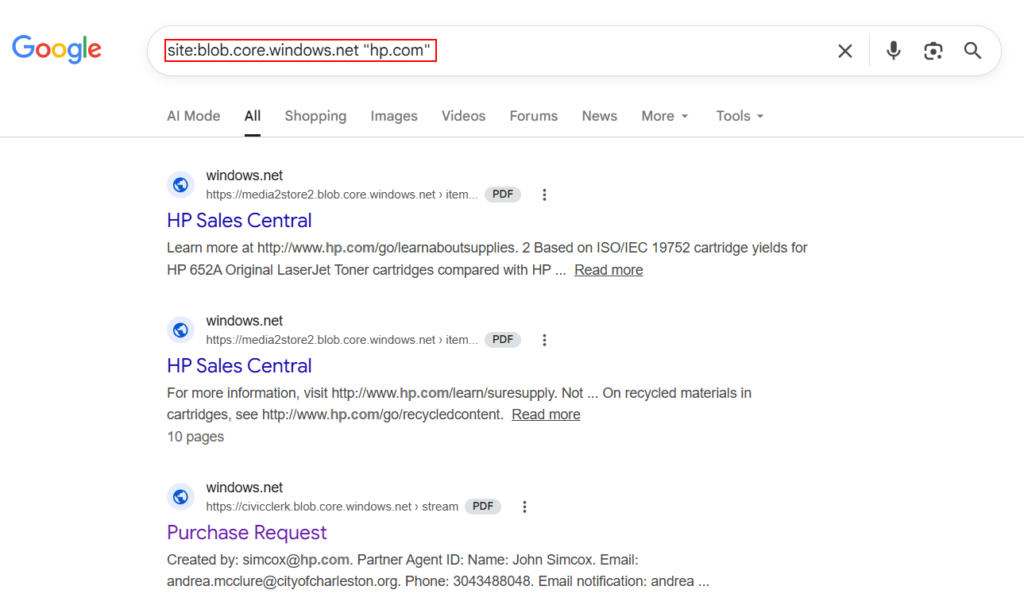Switch to Images tab
The height and width of the screenshot is (613, 1024).
point(394,116)
